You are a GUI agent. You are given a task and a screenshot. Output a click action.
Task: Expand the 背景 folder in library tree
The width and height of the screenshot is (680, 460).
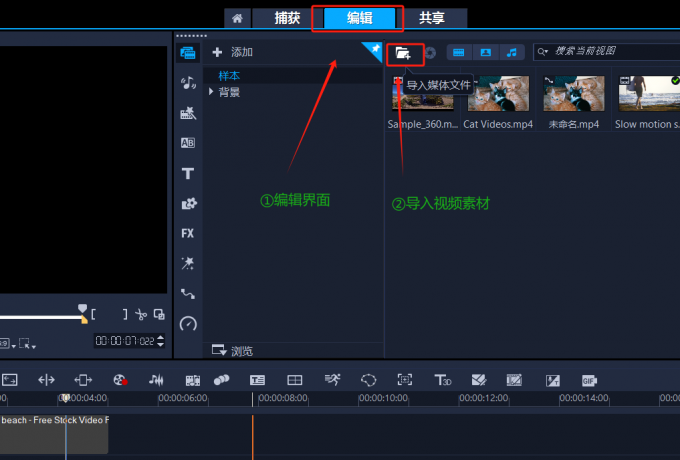[211, 92]
